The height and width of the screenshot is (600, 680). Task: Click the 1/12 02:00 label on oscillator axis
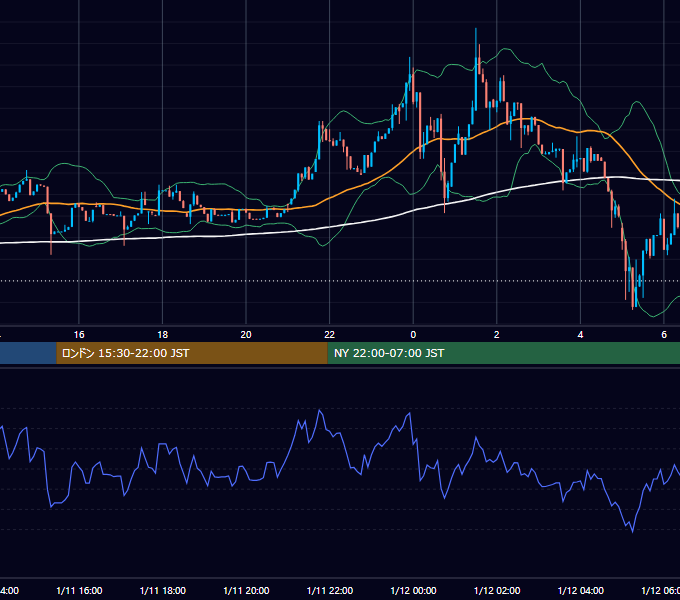[497, 591]
